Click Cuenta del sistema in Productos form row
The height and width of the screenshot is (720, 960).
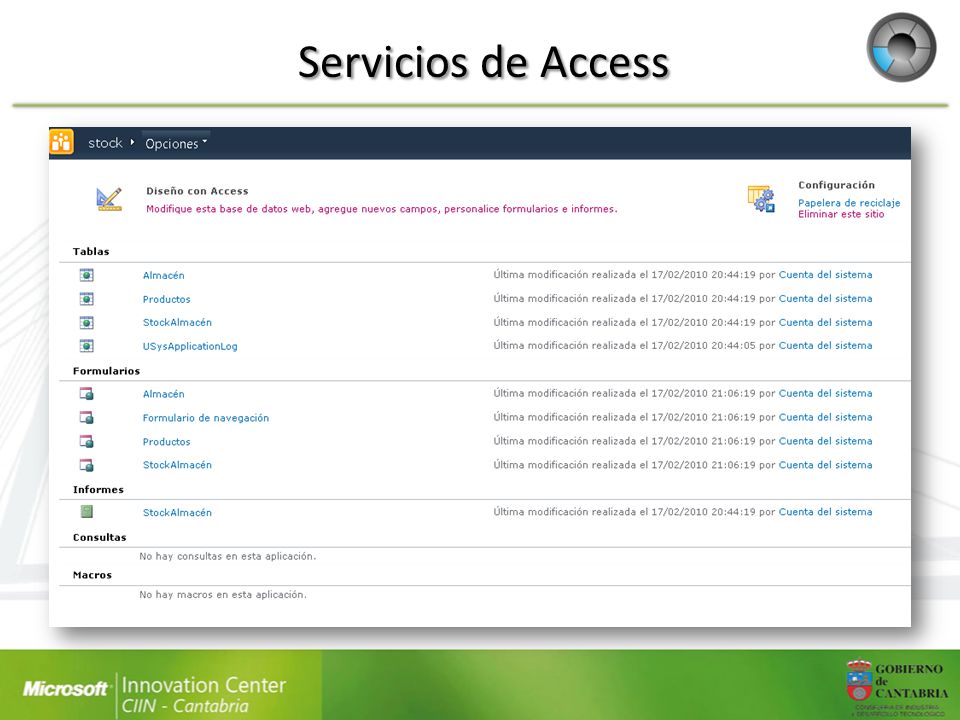point(825,441)
